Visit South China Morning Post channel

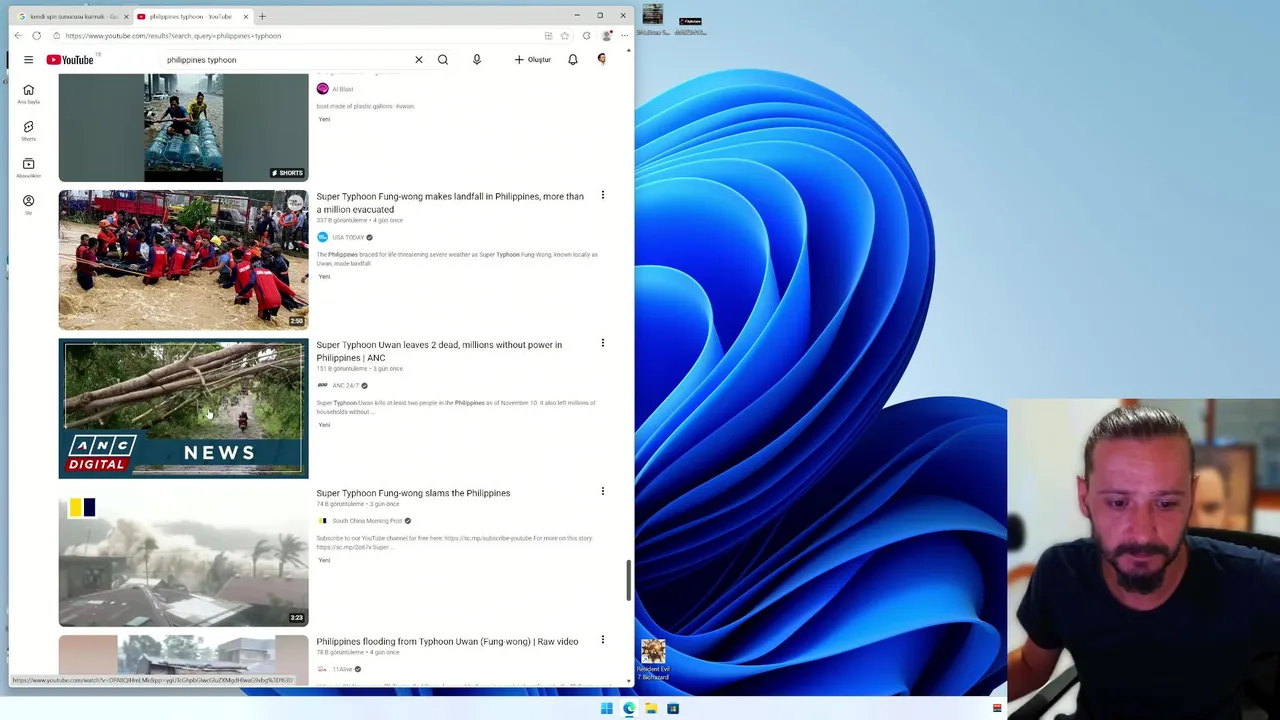pyautogui.click(x=367, y=521)
